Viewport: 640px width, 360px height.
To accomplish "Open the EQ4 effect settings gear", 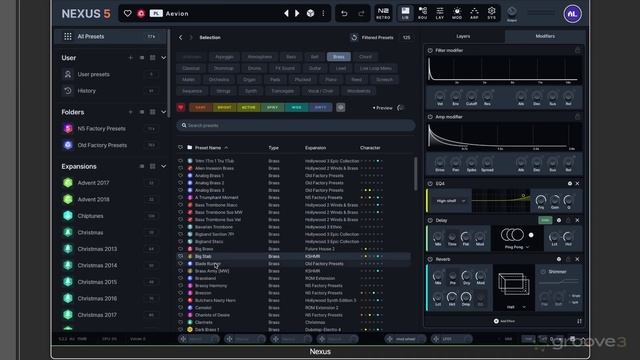I will pyautogui.click(x=570, y=184).
